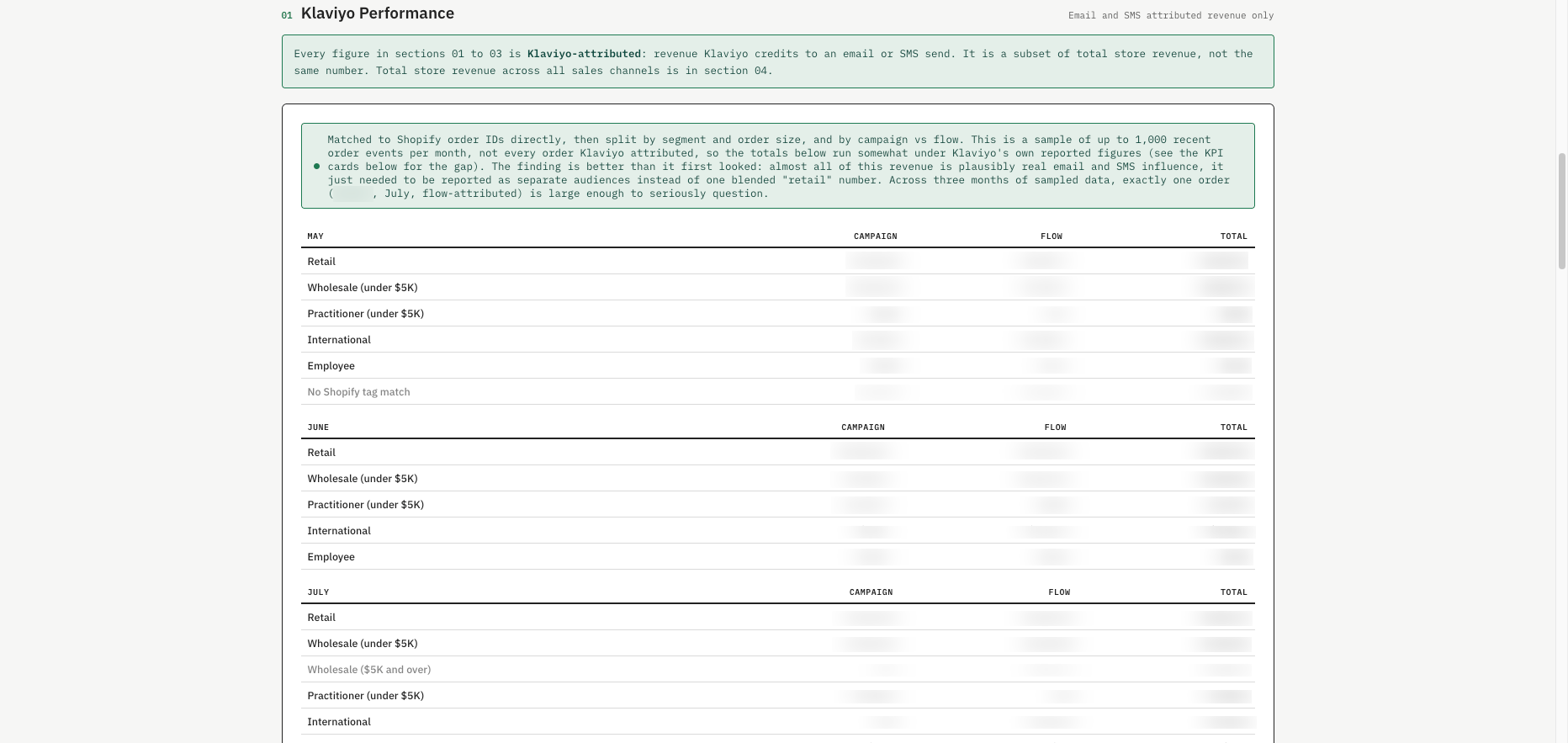This screenshot has height=743, width=1568.
Task: Select the "Klaviyo Performance" section heading
Action: pos(378,13)
